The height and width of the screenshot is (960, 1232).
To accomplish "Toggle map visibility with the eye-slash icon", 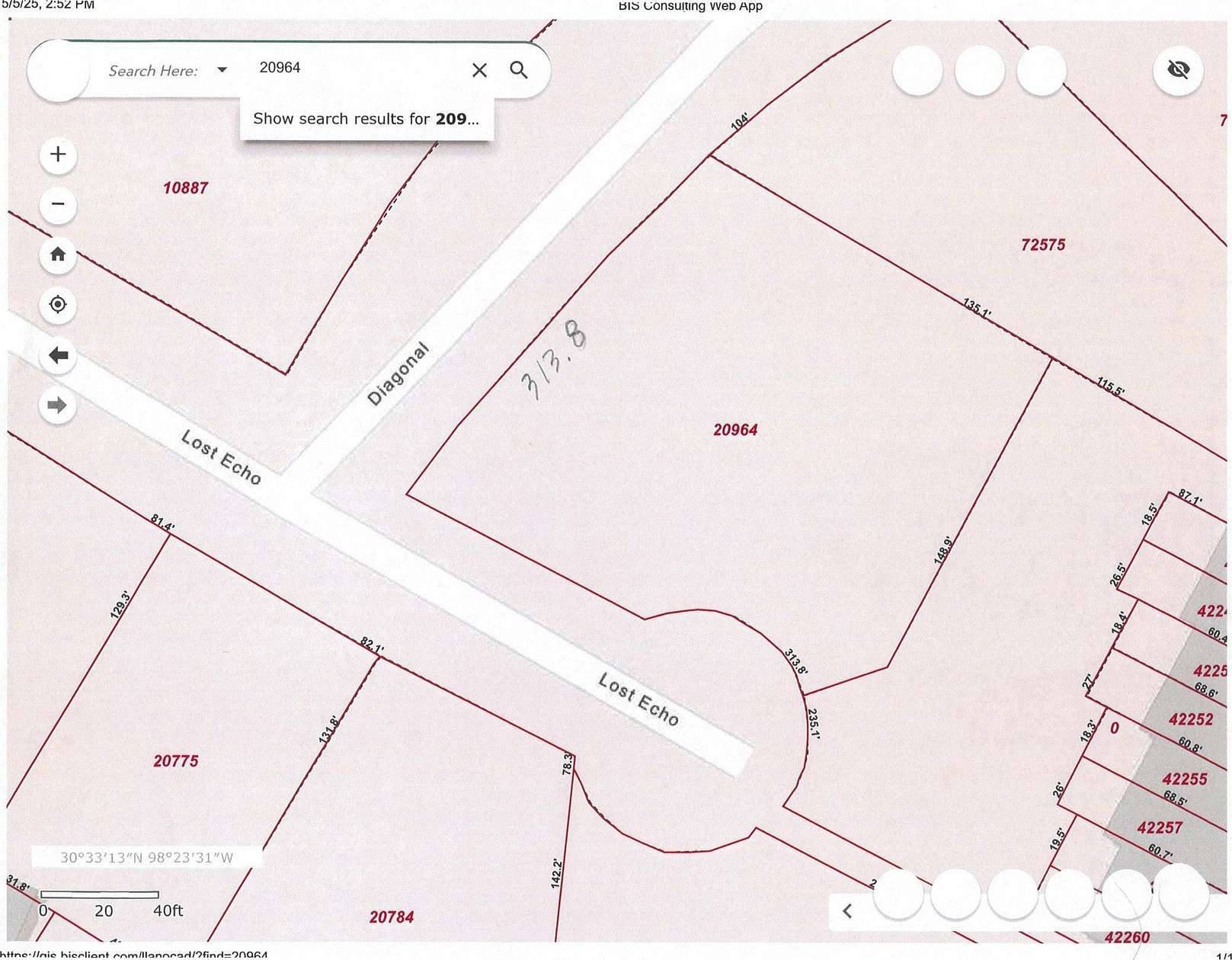I will 1177,68.
